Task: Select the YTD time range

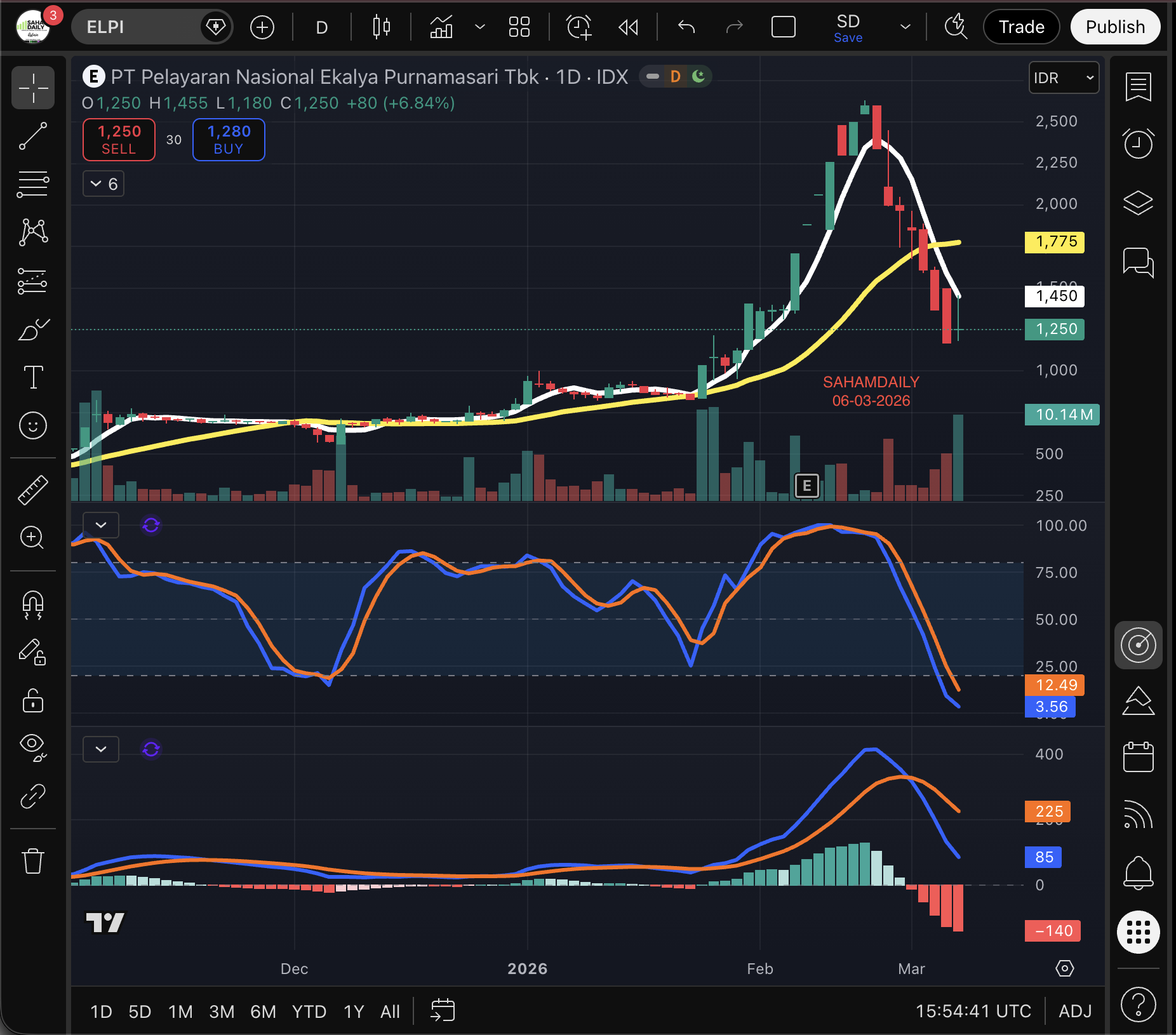Action: click(x=309, y=1012)
